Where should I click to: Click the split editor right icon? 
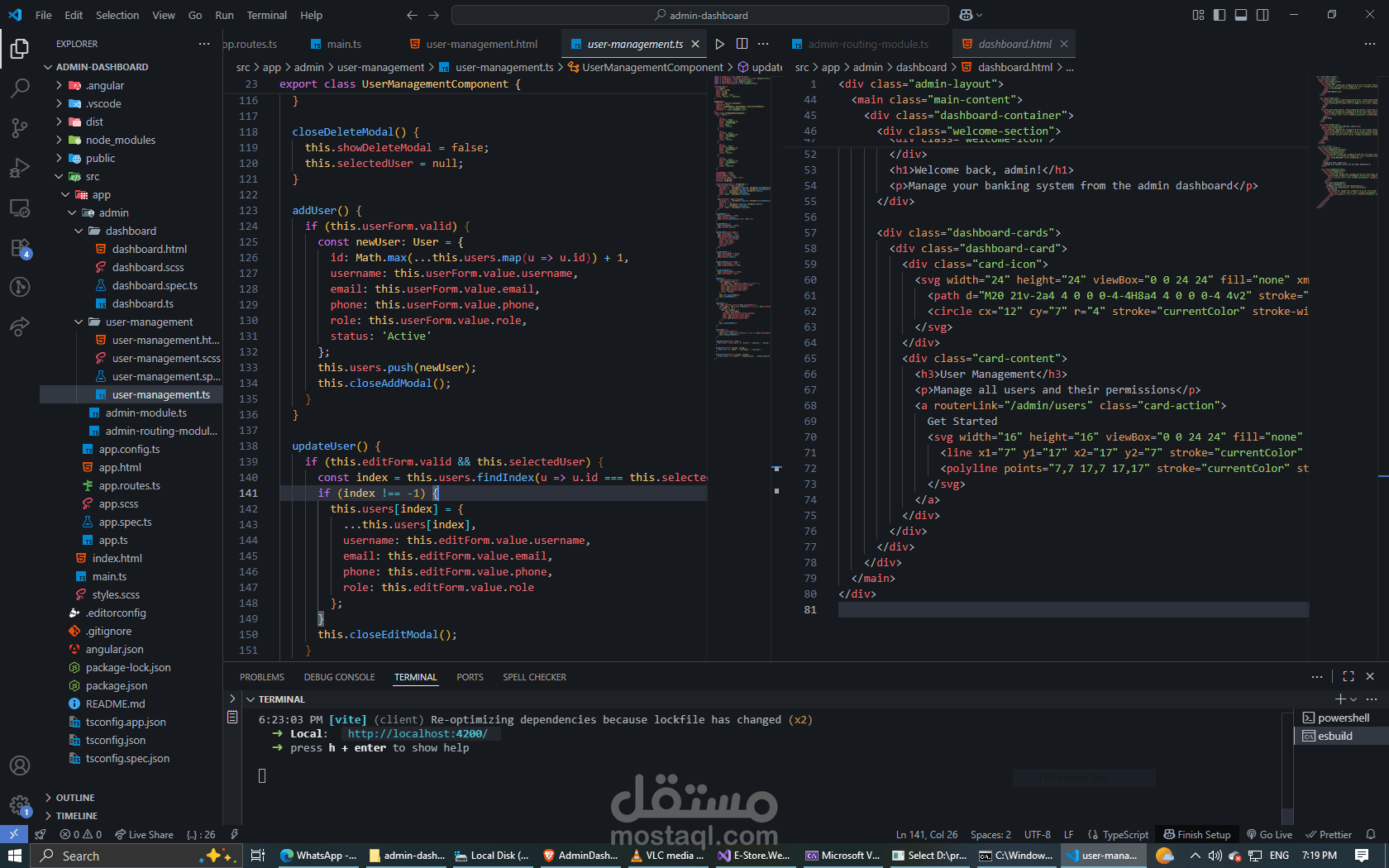[742, 44]
